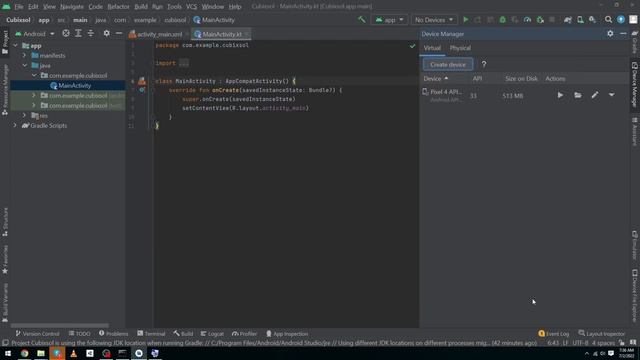Open the Refactor menu
The width and height of the screenshot is (640, 360).
coord(118,7)
